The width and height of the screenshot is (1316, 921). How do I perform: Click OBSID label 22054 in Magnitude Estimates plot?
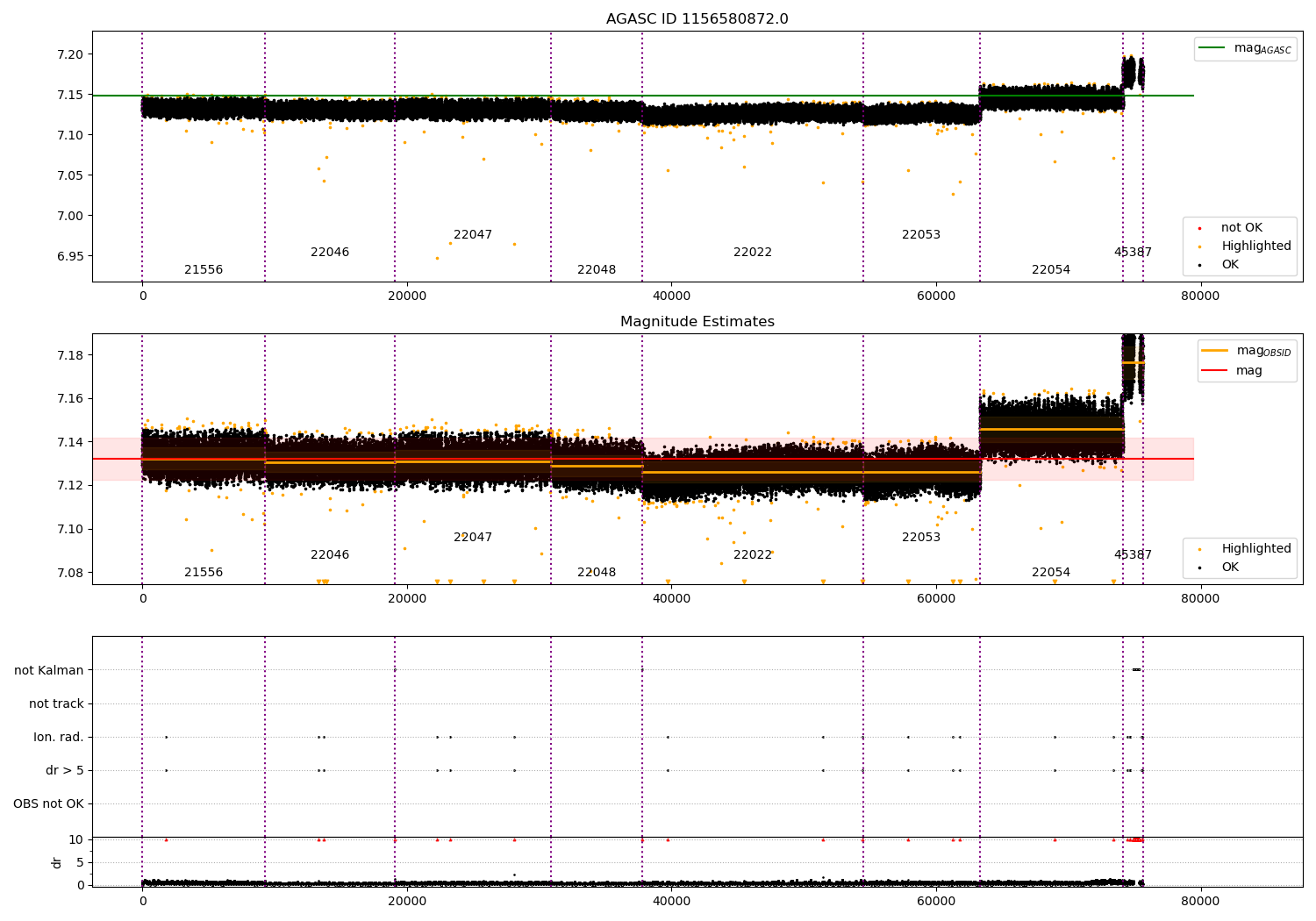(x=1051, y=573)
